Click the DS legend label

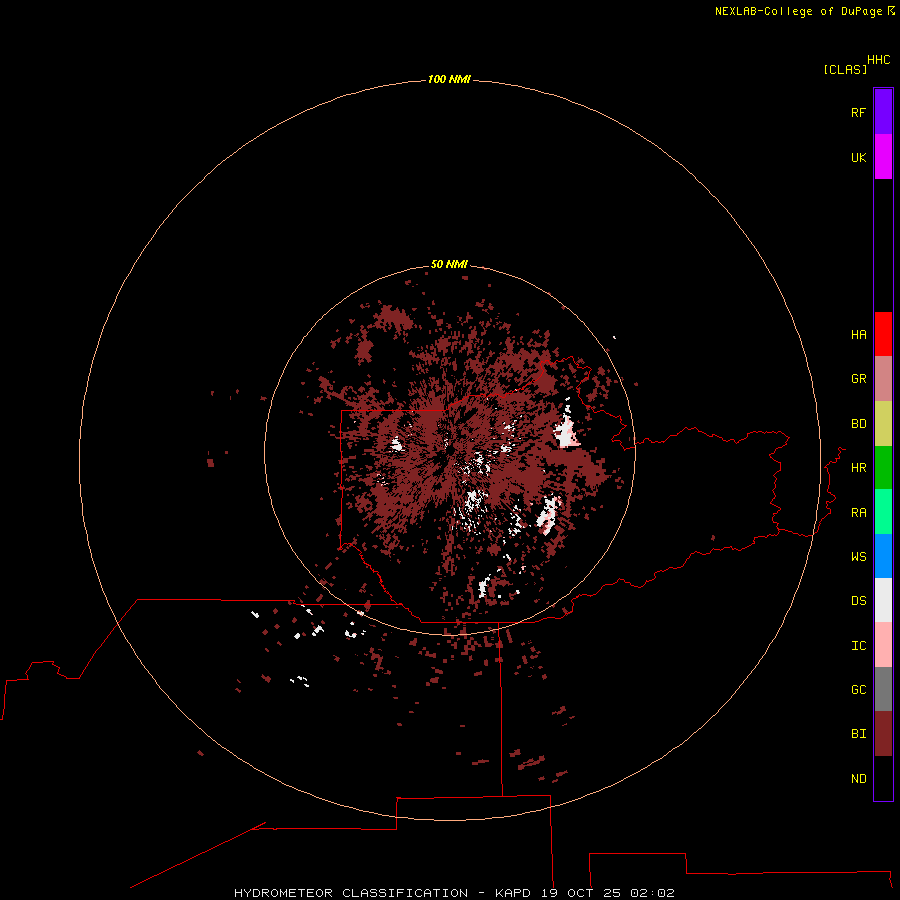click(x=858, y=601)
